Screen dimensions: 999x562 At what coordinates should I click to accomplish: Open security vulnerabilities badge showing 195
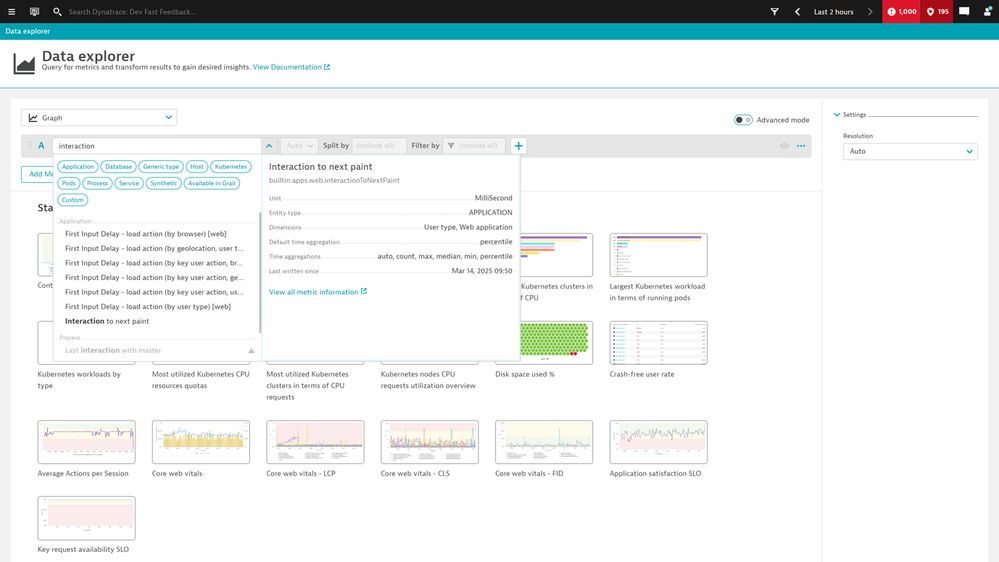pos(937,12)
